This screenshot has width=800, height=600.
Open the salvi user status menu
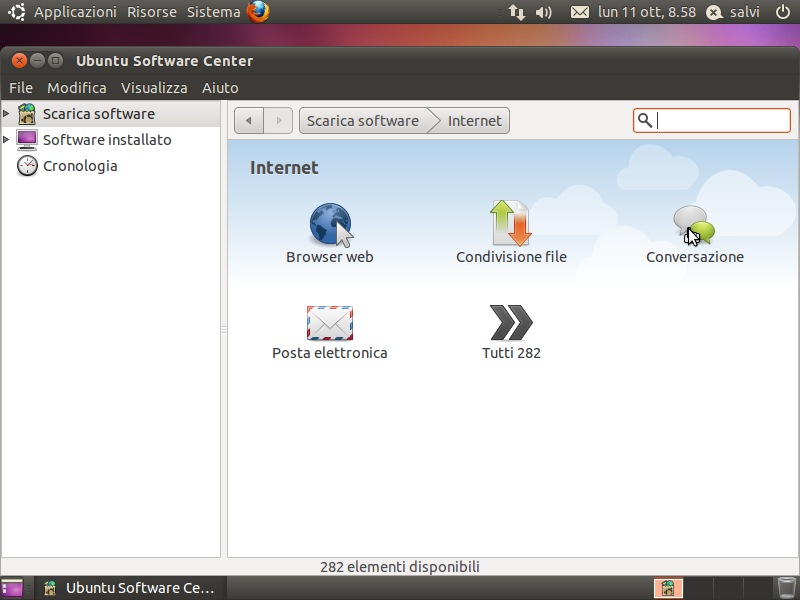click(x=733, y=12)
